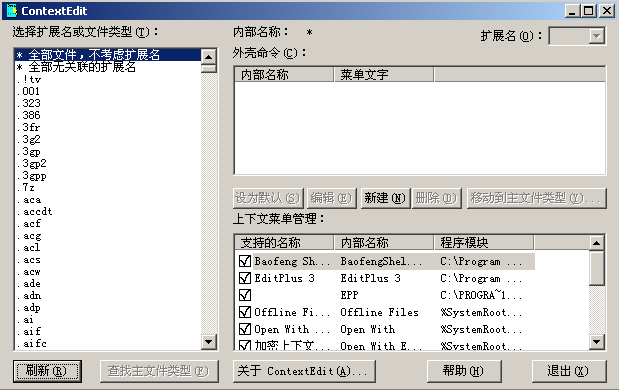
Task: Uncheck the Baofeng Sh... handler checkbox
Action: click(x=245, y=261)
